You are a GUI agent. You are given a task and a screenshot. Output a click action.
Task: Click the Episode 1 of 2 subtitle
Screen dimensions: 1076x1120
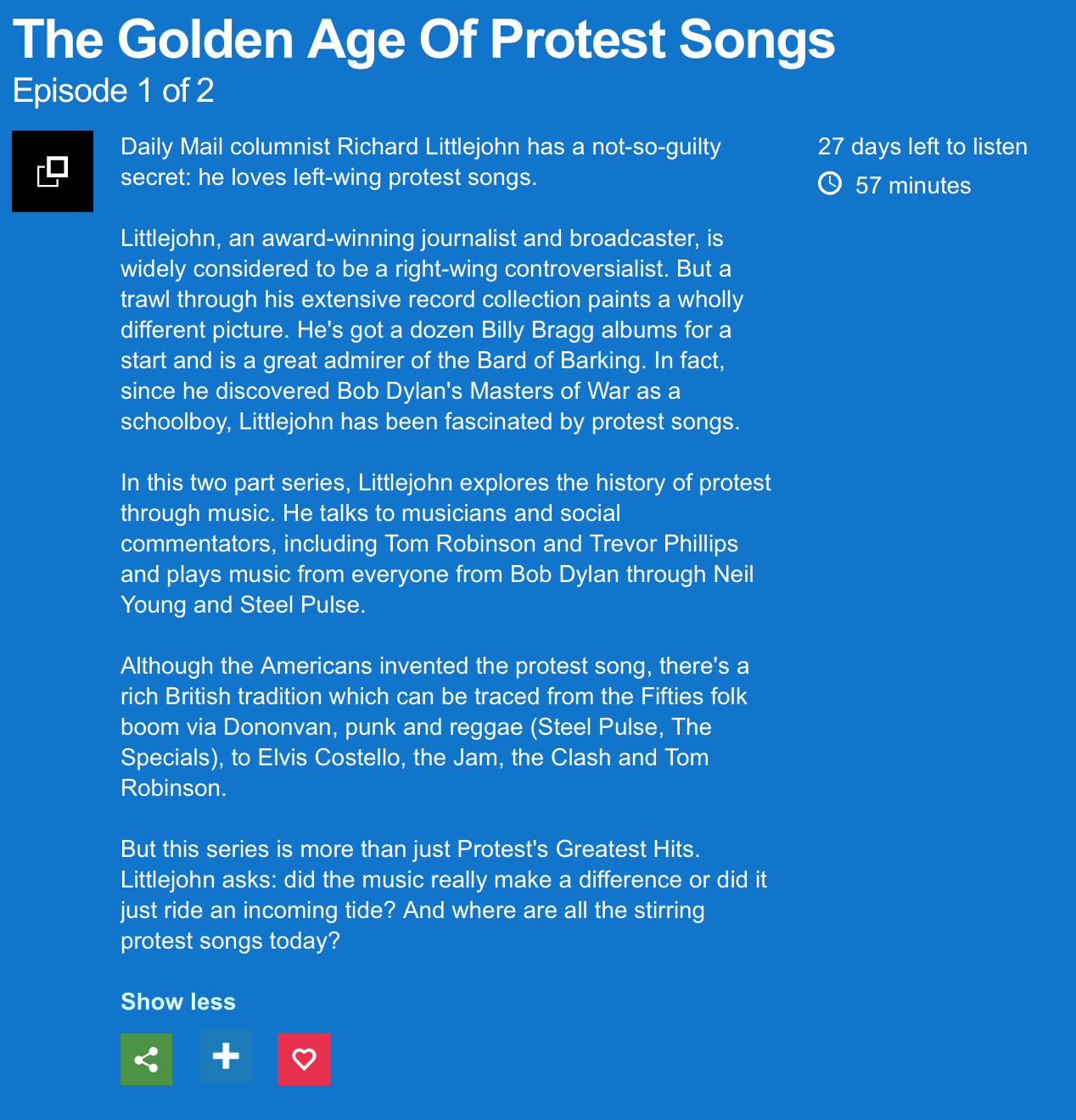(x=113, y=91)
